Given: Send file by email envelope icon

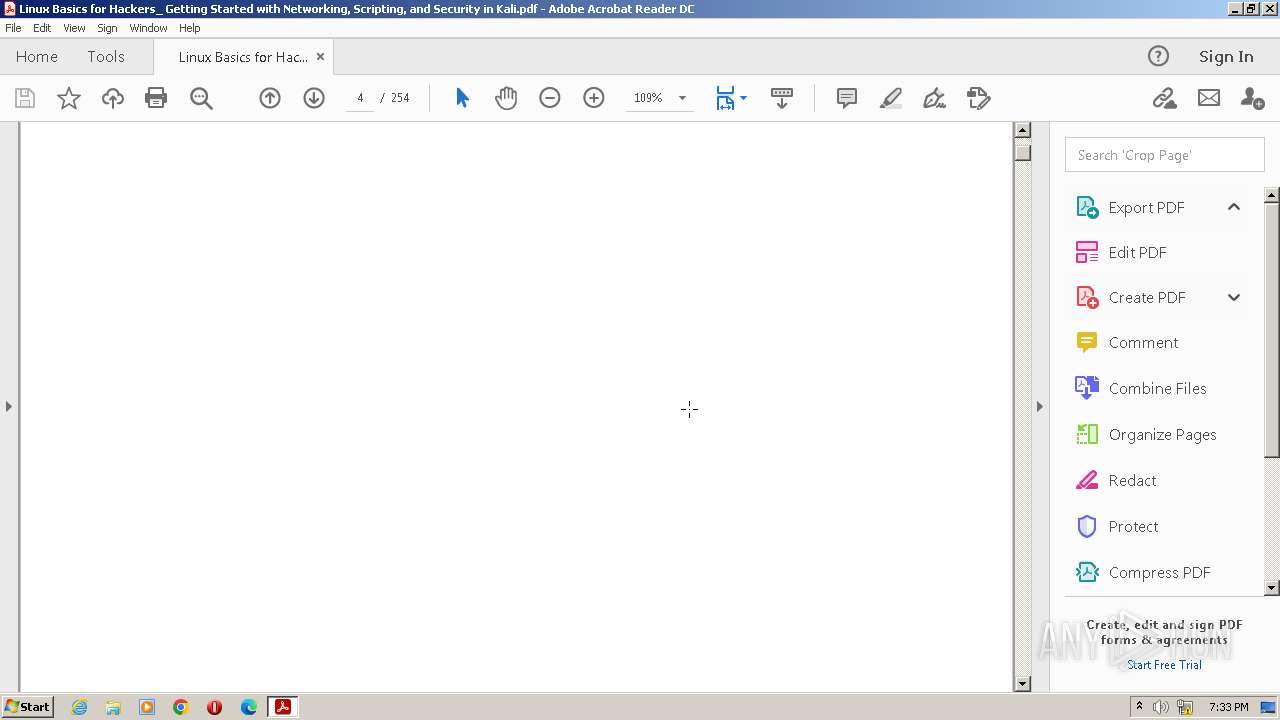Looking at the screenshot, I should (x=1209, y=98).
